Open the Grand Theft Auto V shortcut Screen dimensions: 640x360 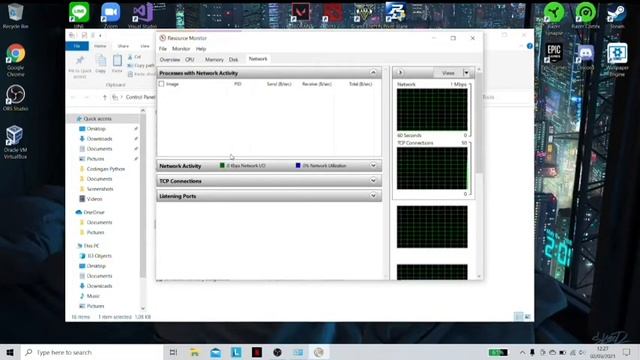364,14
